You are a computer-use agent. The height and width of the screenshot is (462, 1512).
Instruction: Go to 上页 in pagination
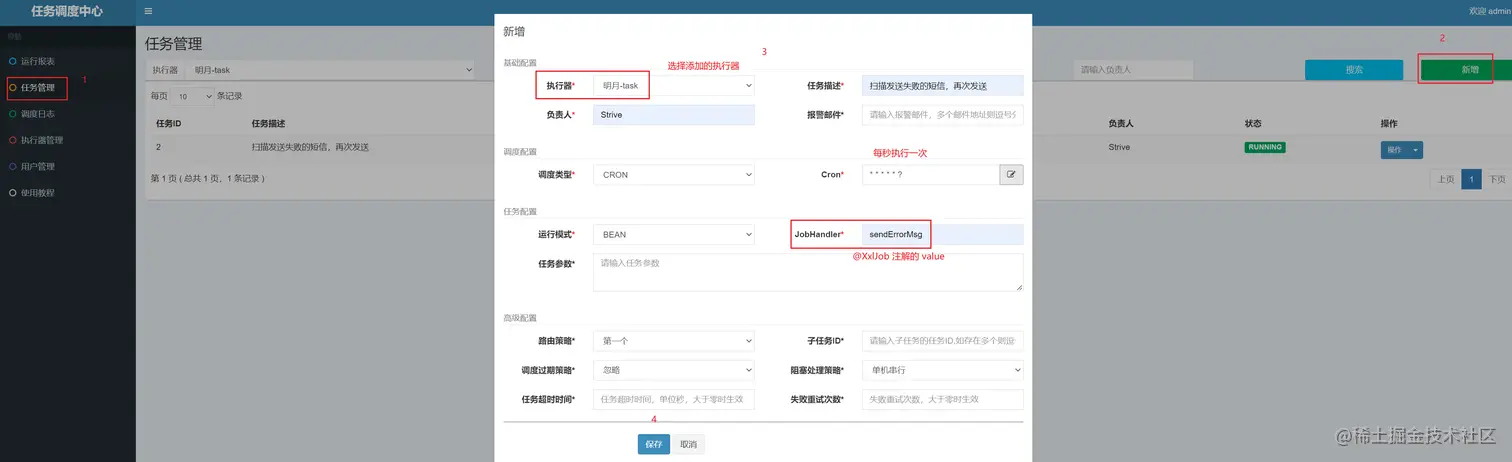[1445, 179]
